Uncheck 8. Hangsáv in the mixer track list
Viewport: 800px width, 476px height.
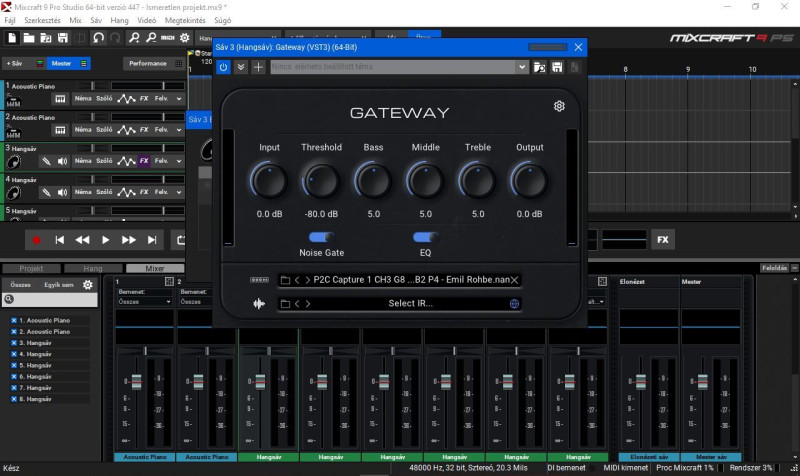pyautogui.click(x=14, y=399)
